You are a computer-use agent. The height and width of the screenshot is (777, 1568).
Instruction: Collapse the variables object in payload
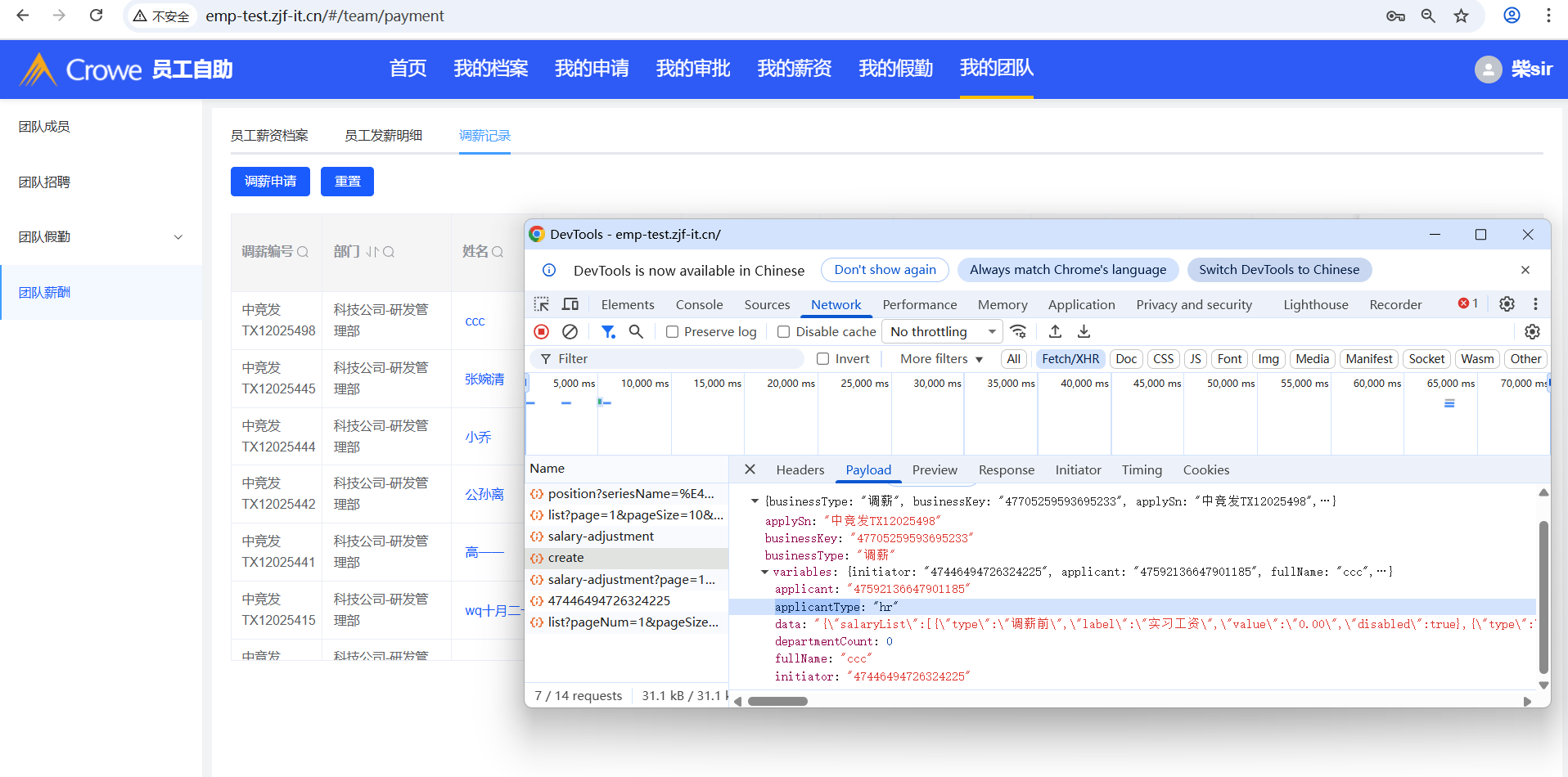point(765,573)
